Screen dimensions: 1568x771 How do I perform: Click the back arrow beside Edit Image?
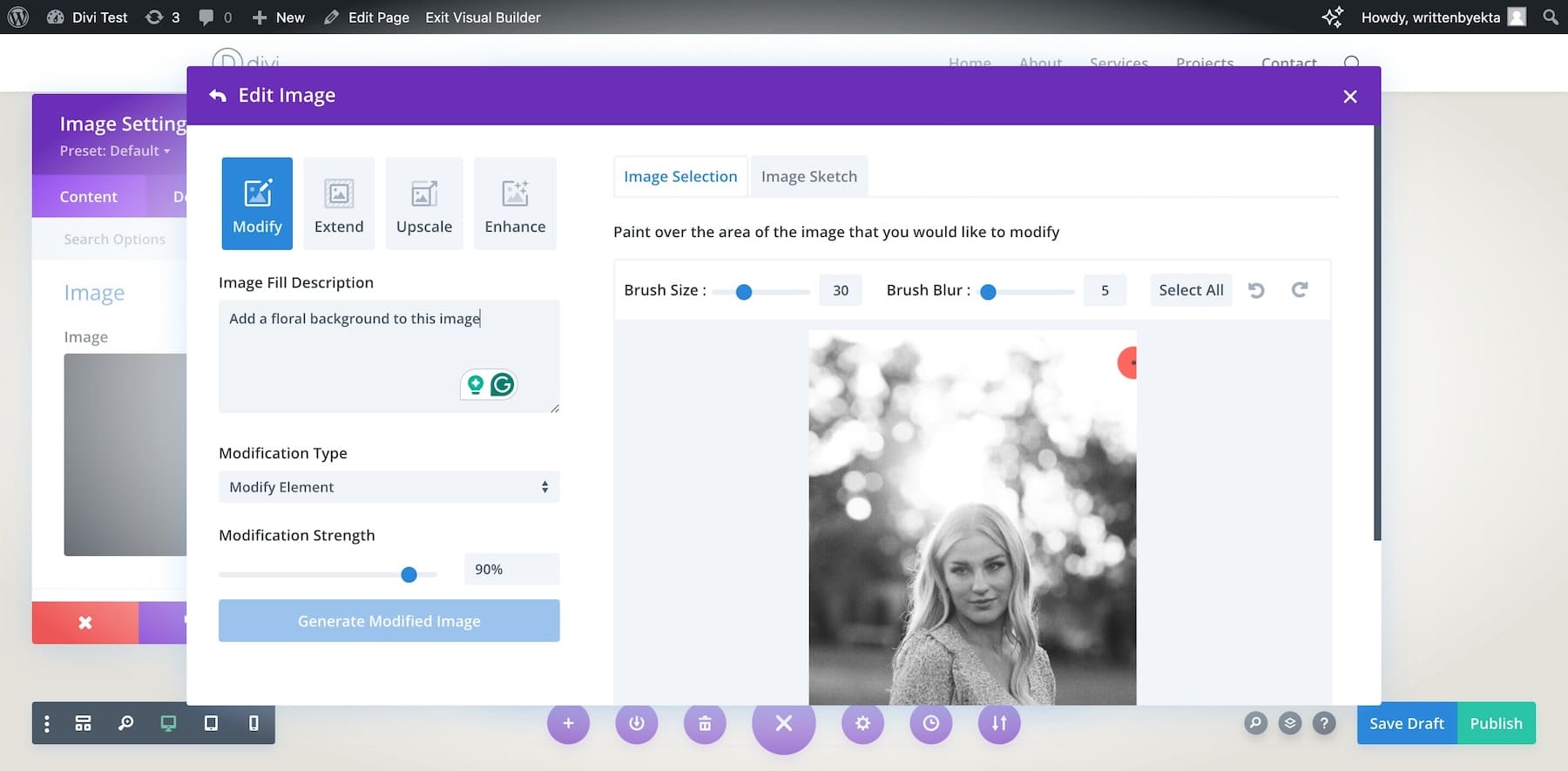[x=218, y=96]
